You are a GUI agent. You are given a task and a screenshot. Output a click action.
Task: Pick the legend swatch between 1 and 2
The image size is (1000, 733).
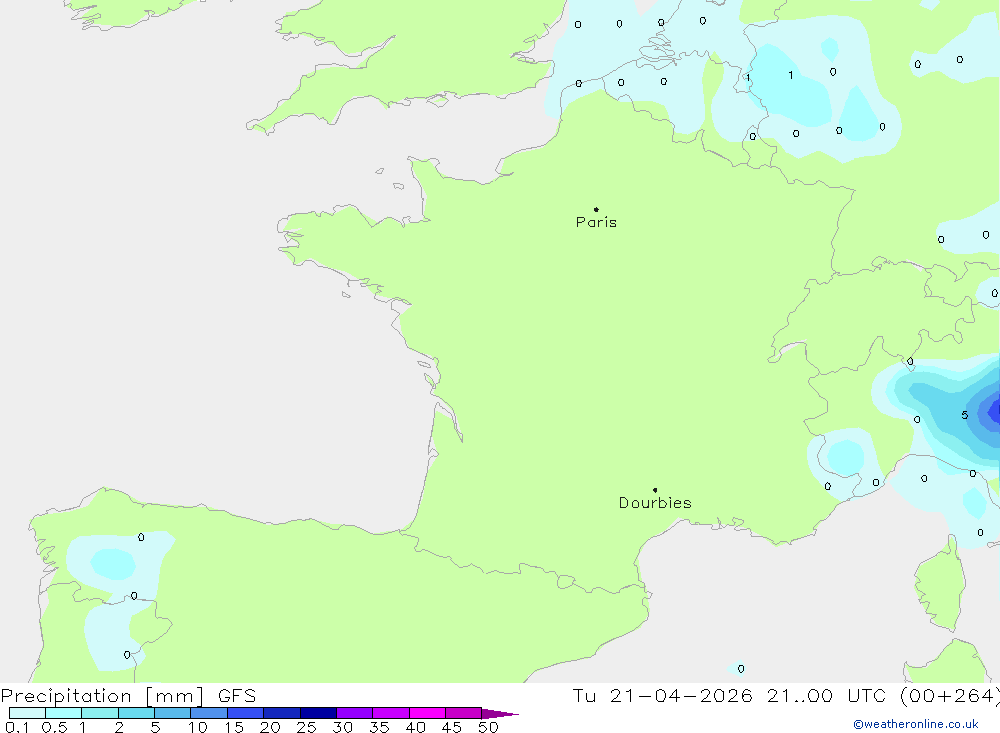click(x=100, y=713)
